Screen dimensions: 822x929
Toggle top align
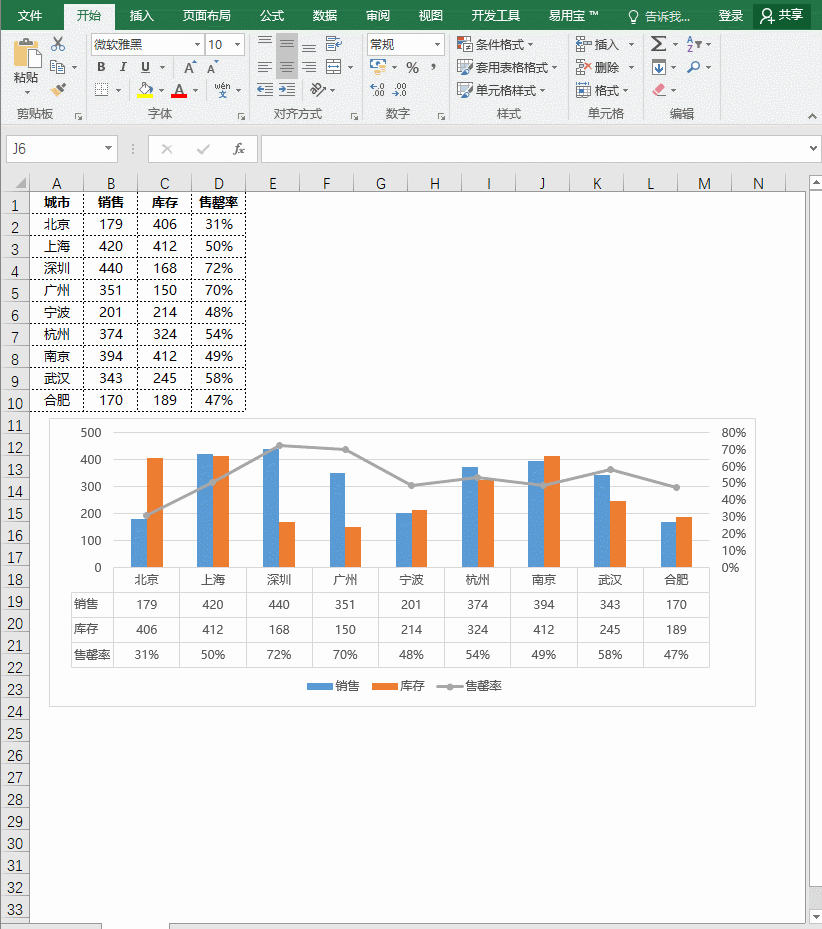[265, 44]
